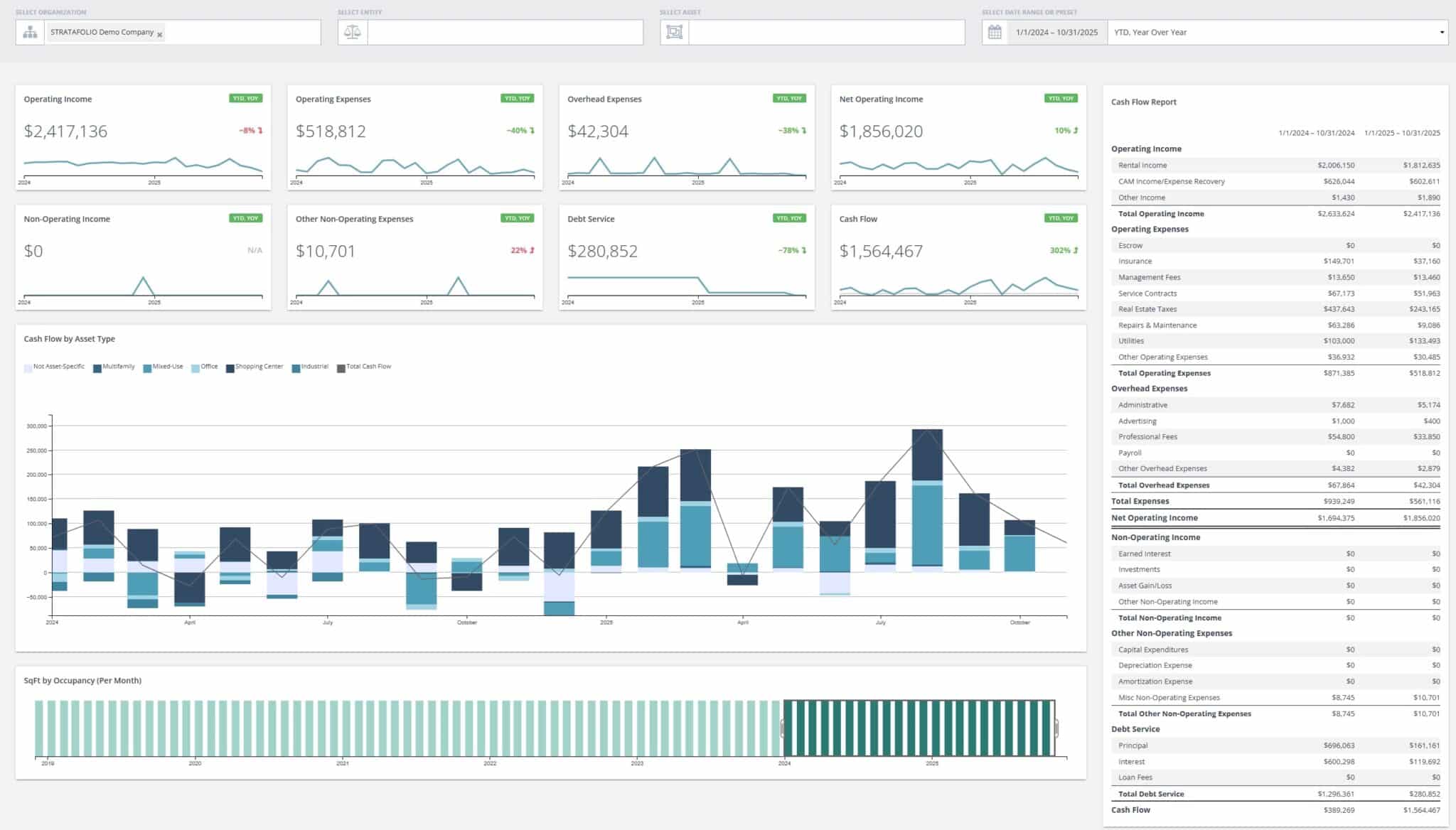Open the Select Asset field

click(x=826, y=33)
